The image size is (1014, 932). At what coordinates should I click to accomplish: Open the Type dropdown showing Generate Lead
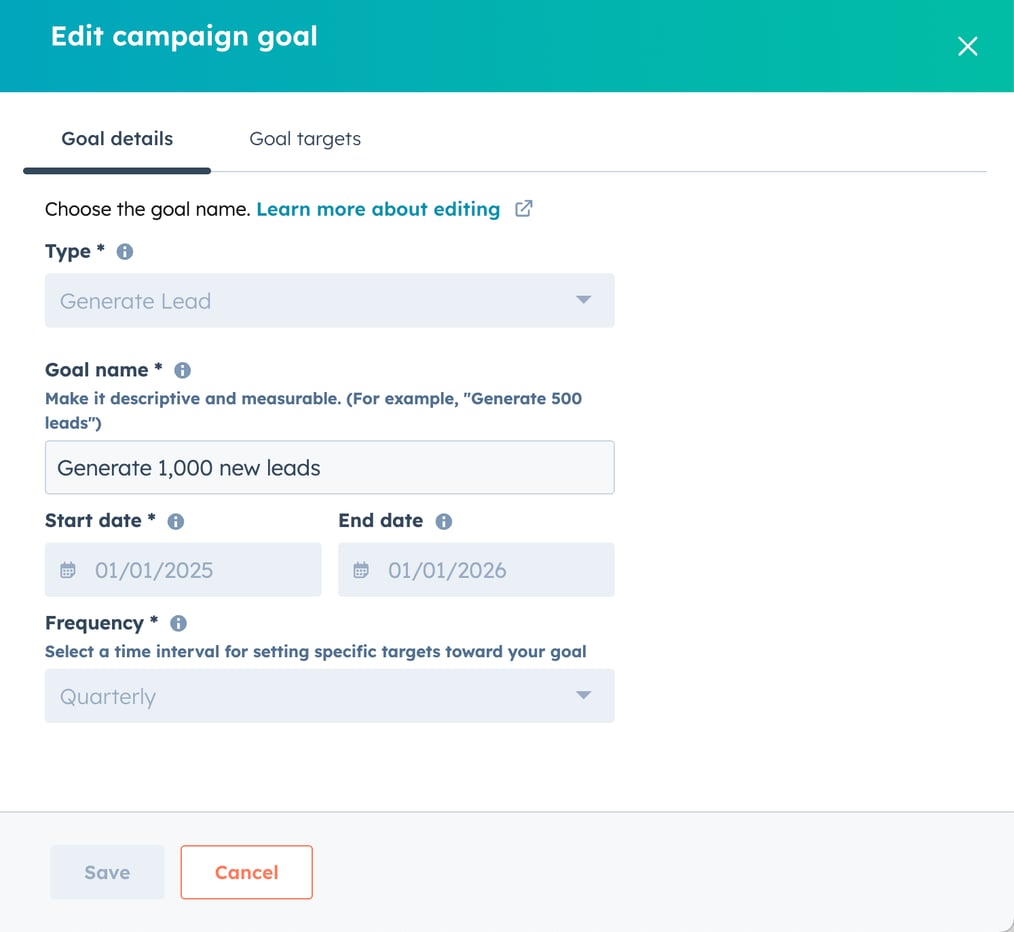pyautogui.click(x=330, y=300)
